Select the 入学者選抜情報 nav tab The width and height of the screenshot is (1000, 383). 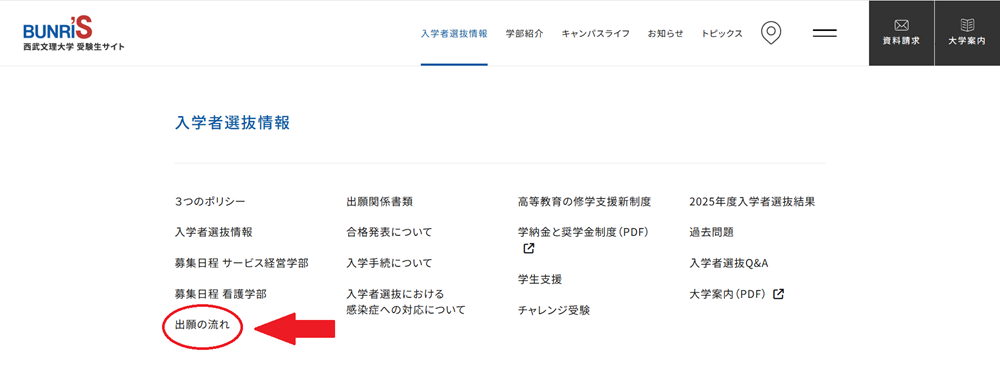(x=454, y=34)
